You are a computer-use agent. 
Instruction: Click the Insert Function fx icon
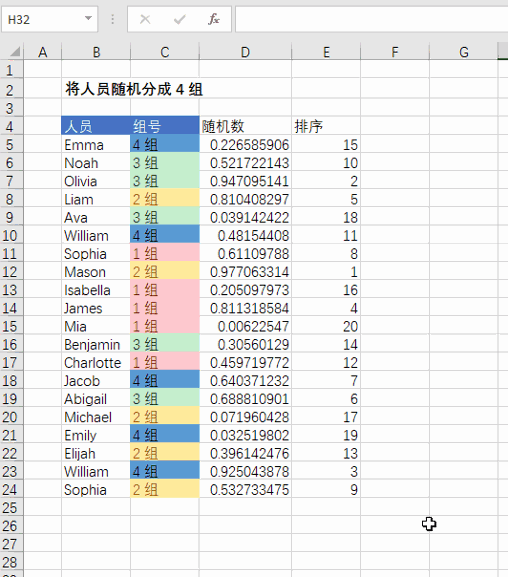[x=214, y=19]
